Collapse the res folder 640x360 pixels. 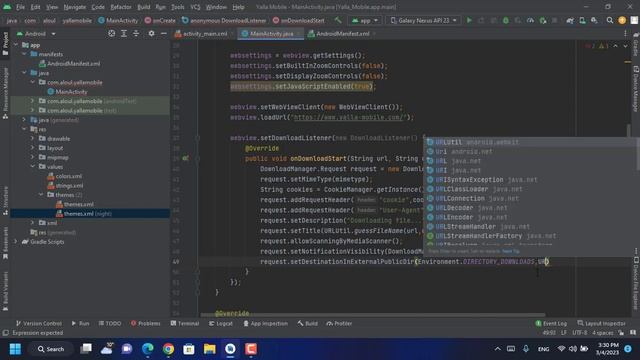point(24,129)
